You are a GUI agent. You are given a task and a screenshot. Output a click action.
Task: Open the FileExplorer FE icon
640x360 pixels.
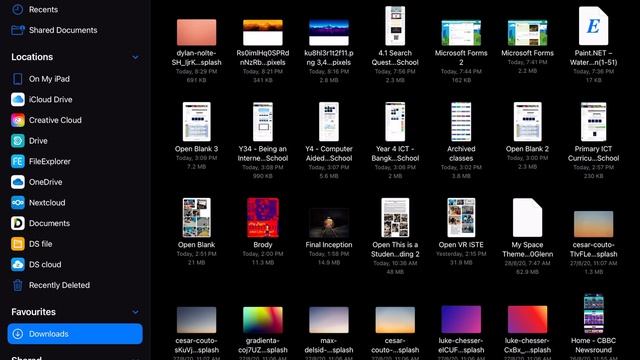(18, 161)
